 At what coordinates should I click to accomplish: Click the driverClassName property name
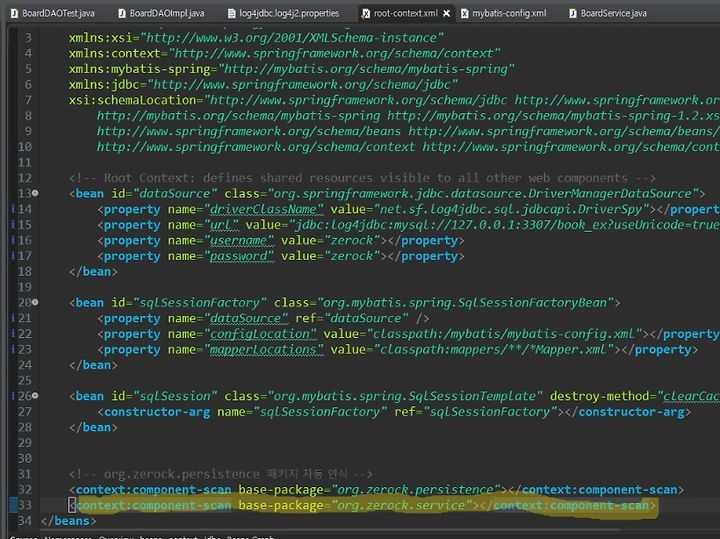tap(263, 209)
